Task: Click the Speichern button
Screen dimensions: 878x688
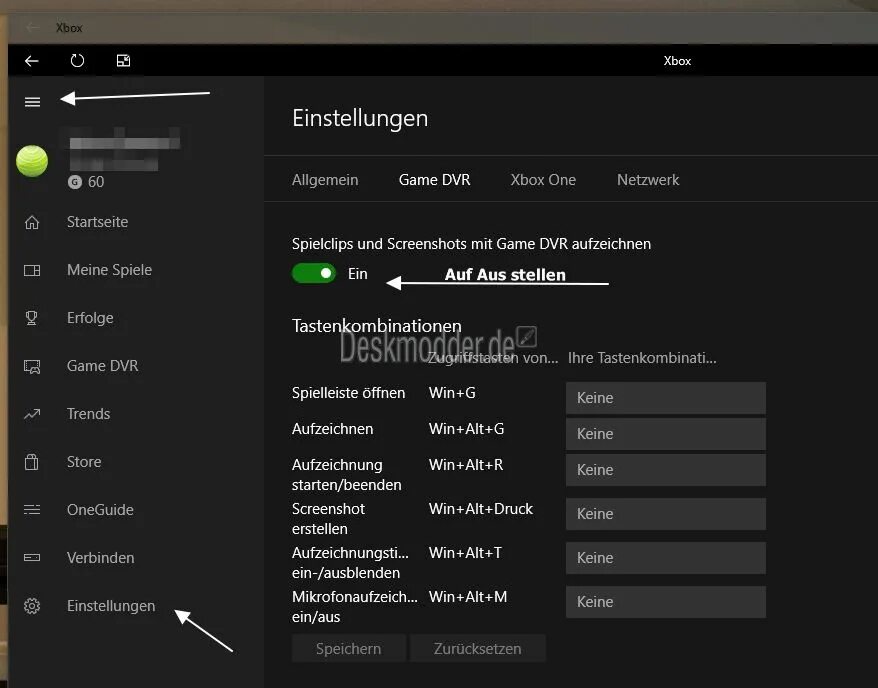Action: [x=348, y=648]
